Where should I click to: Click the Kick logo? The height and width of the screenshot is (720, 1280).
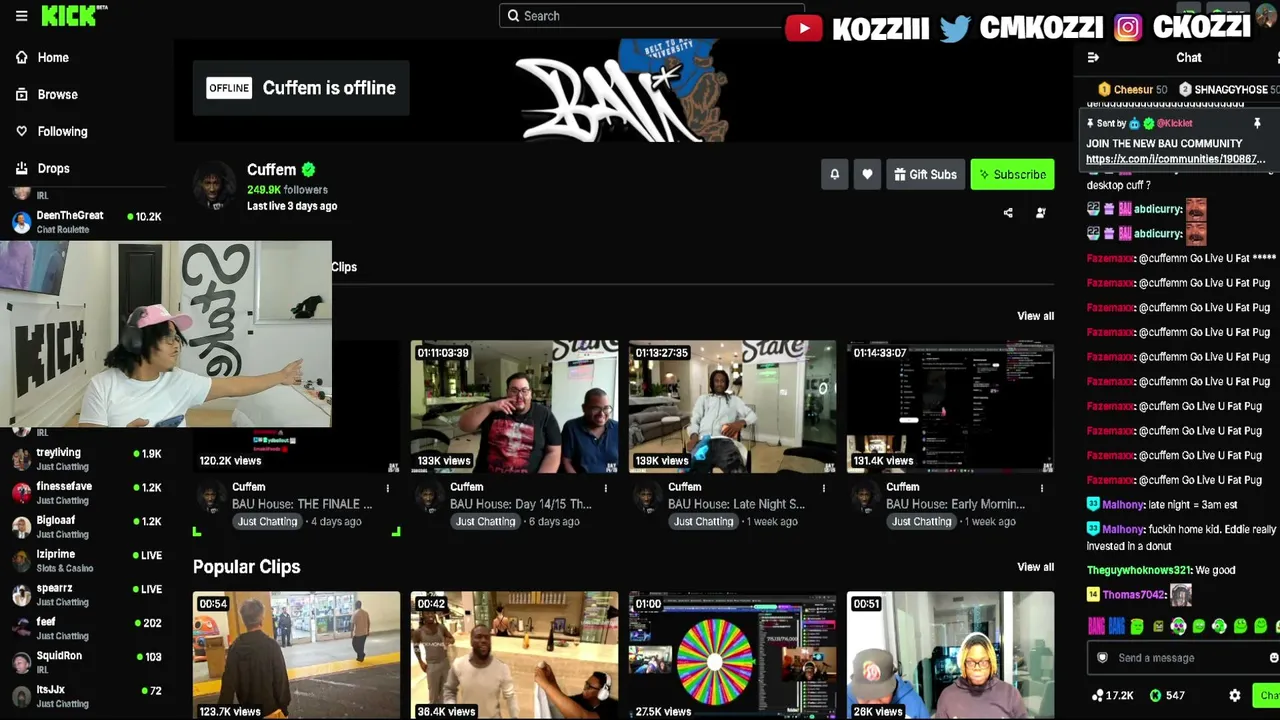pos(73,15)
